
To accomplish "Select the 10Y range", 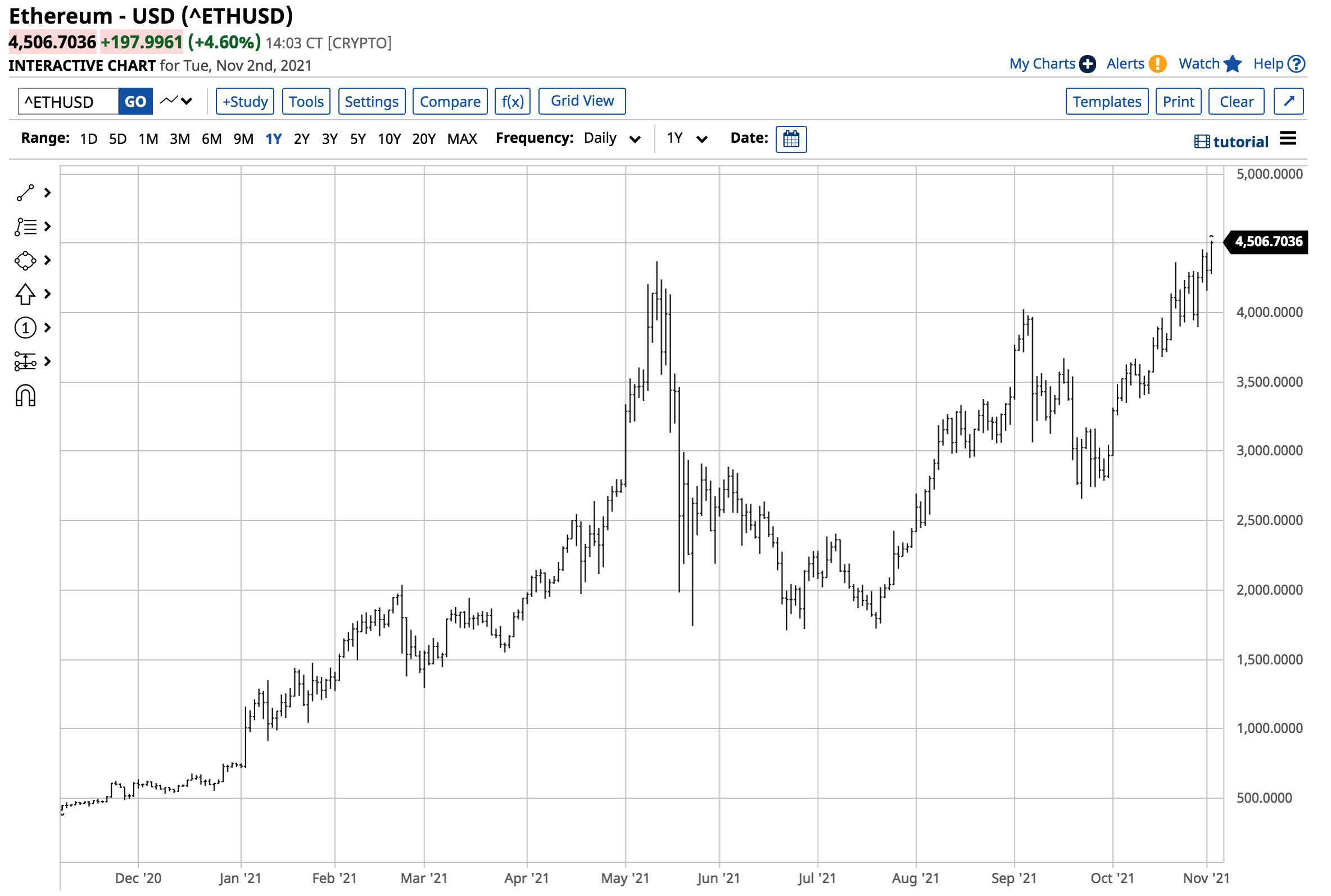I will (x=389, y=139).
